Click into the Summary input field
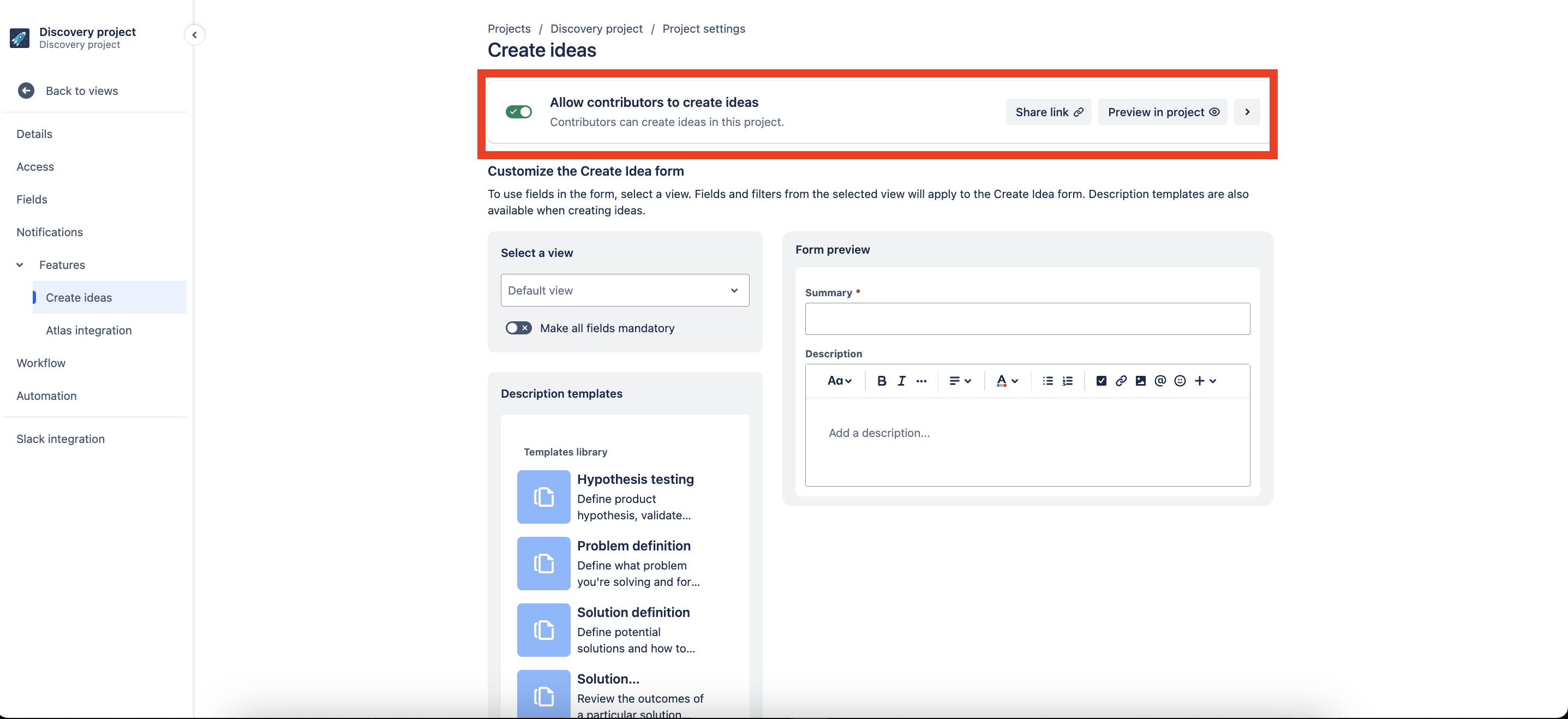This screenshot has width=1568, height=719. [1027, 319]
